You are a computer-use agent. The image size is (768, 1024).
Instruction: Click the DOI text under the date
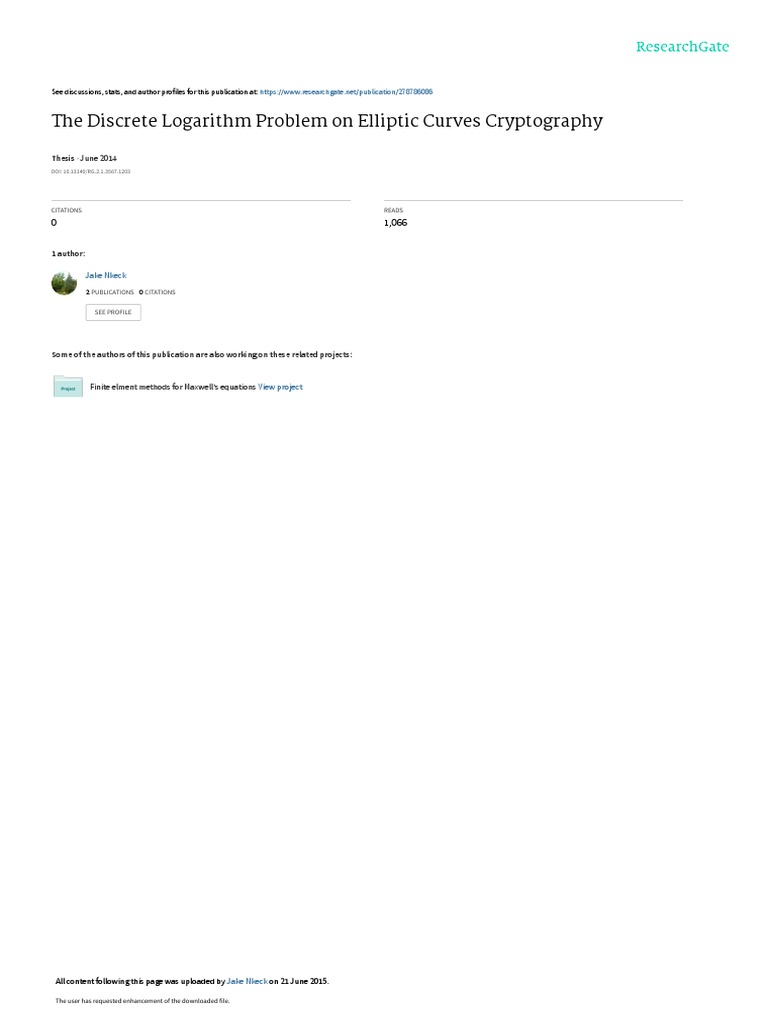click(91, 172)
